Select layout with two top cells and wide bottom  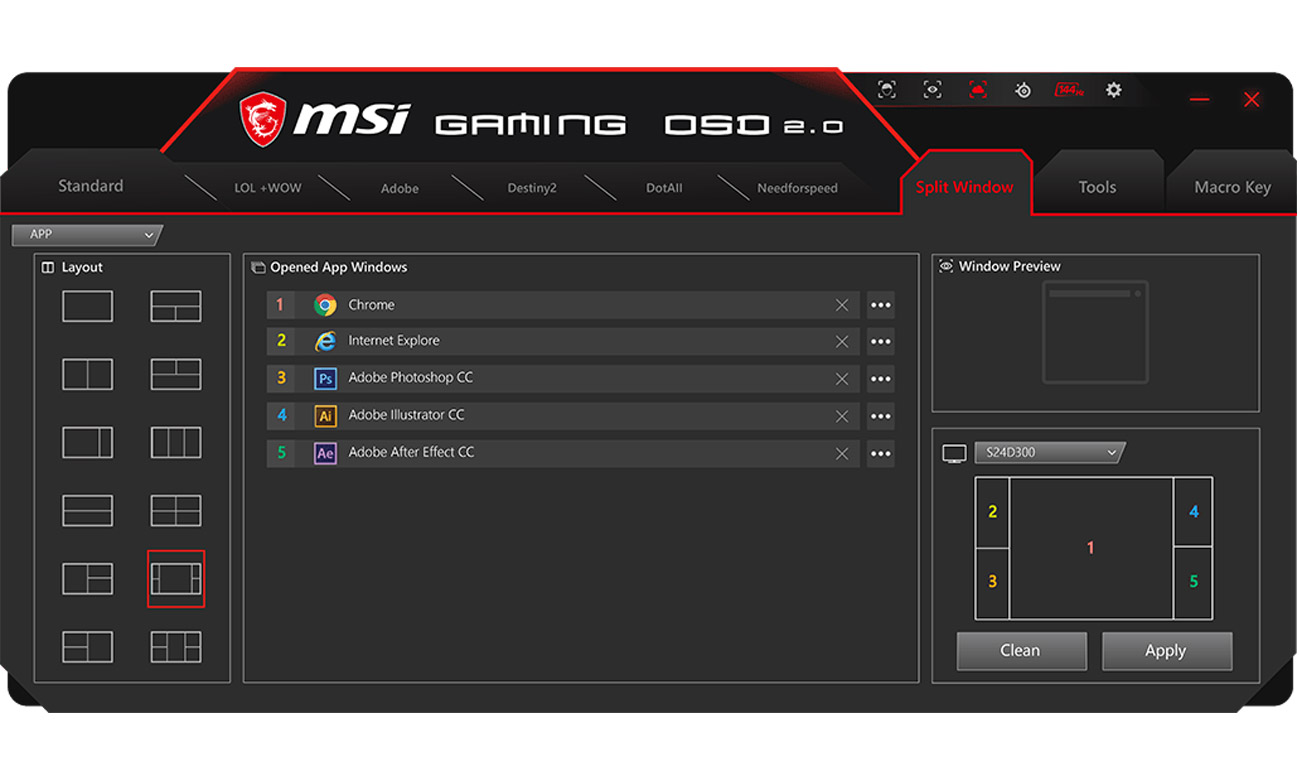(176, 374)
